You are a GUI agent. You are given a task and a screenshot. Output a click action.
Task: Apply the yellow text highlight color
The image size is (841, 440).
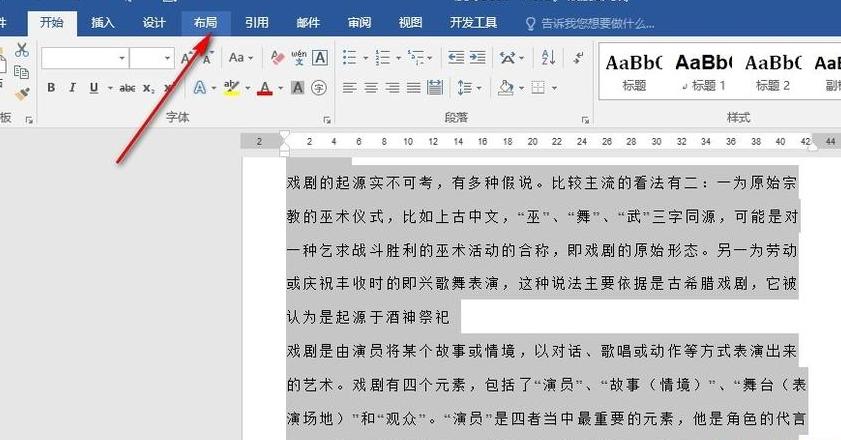point(232,87)
